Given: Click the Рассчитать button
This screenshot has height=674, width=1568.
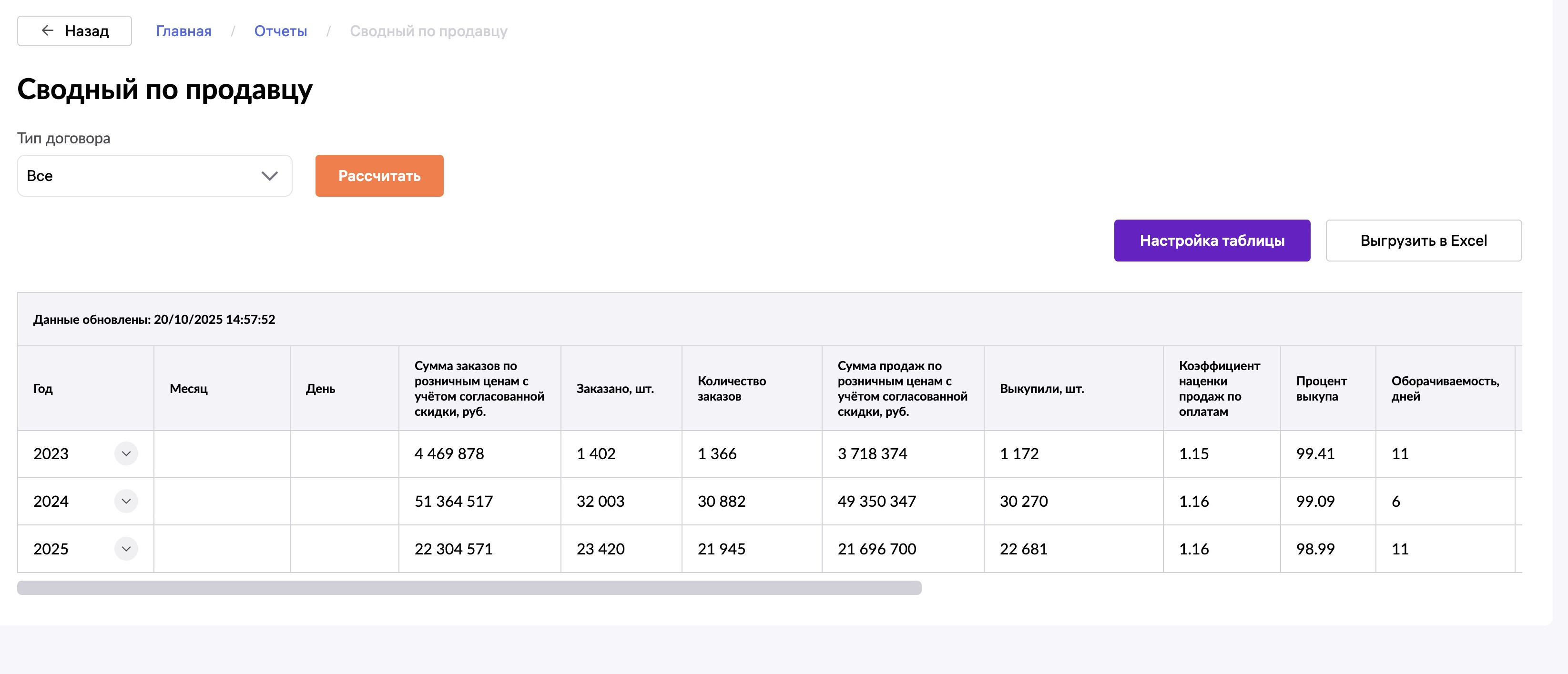Looking at the screenshot, I should 379,176.
